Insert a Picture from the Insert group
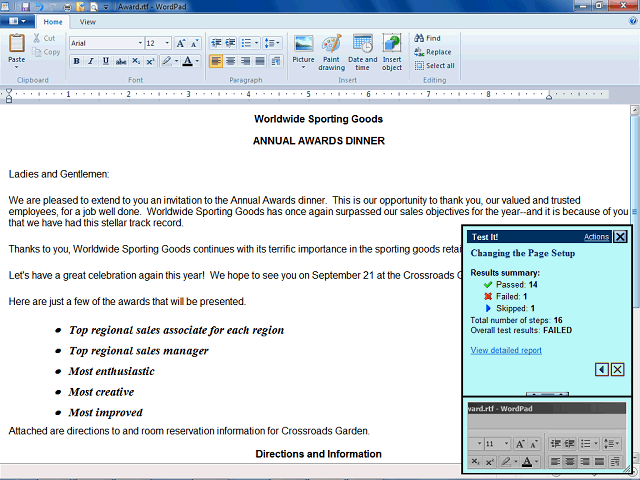Screen dimensions: 640x480 point(304,44)
